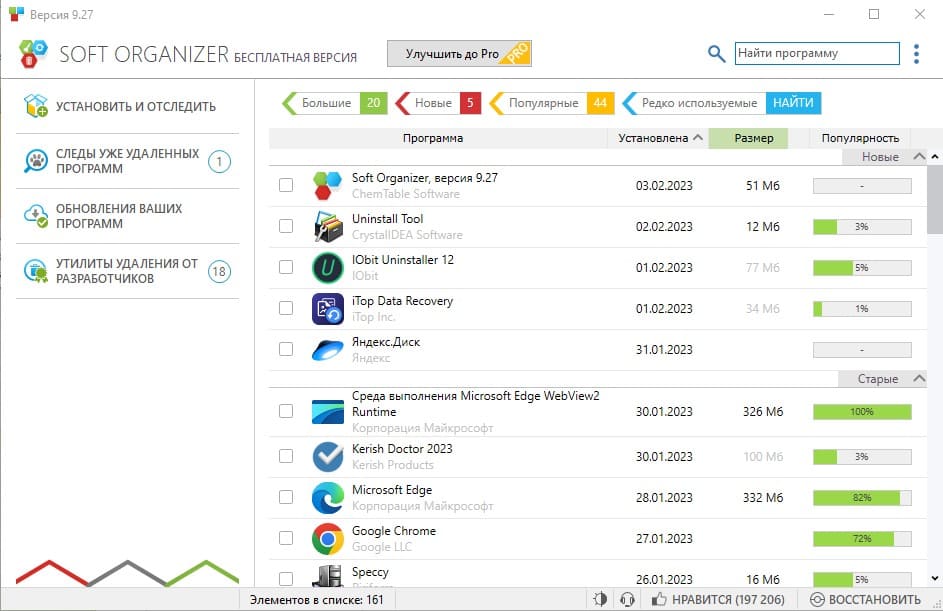943x611 pixels.
Task: Click the utilities count badge 18
Action: (x=220, y=271)
